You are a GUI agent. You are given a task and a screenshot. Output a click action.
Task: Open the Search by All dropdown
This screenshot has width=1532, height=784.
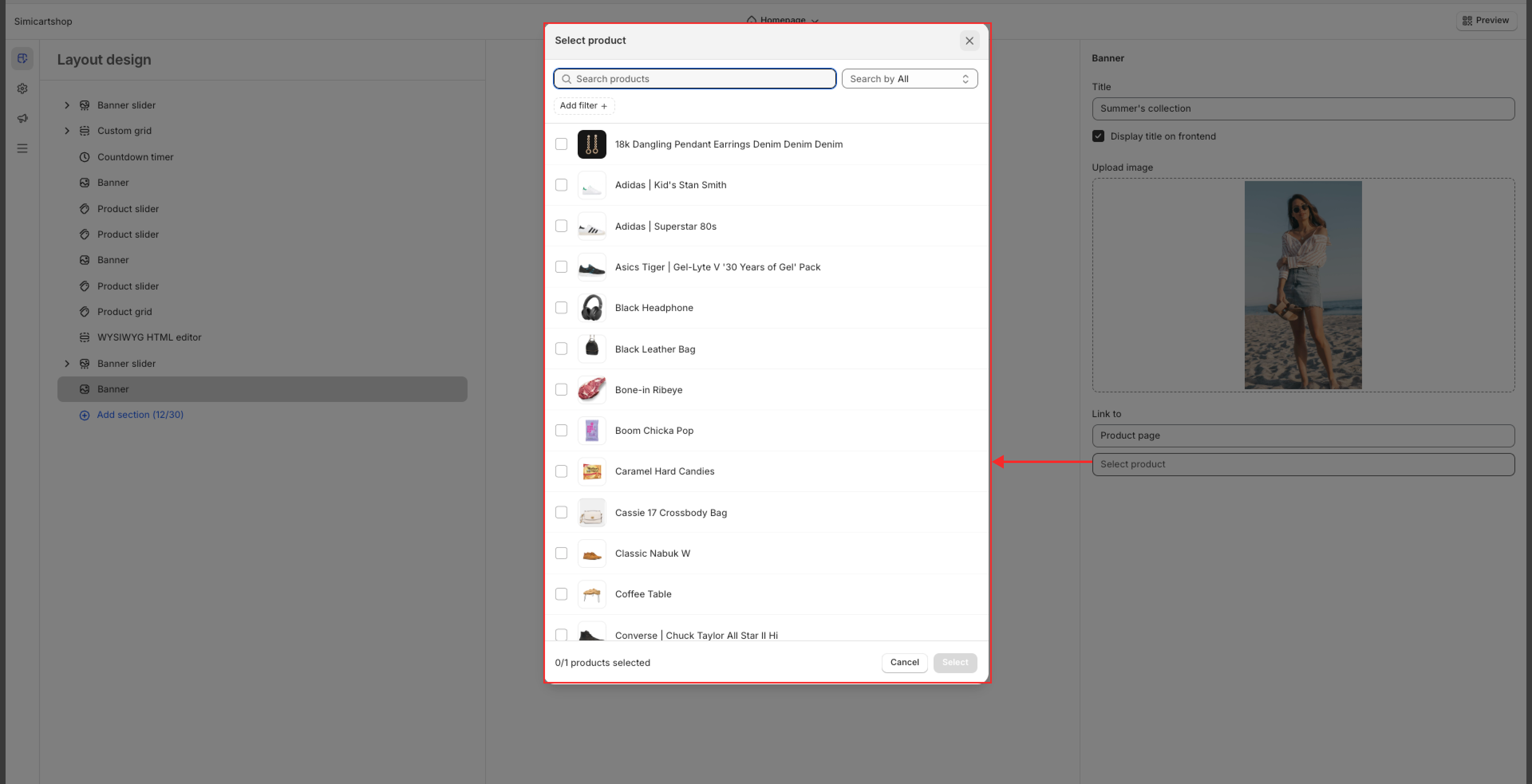(x=909, y=79)
